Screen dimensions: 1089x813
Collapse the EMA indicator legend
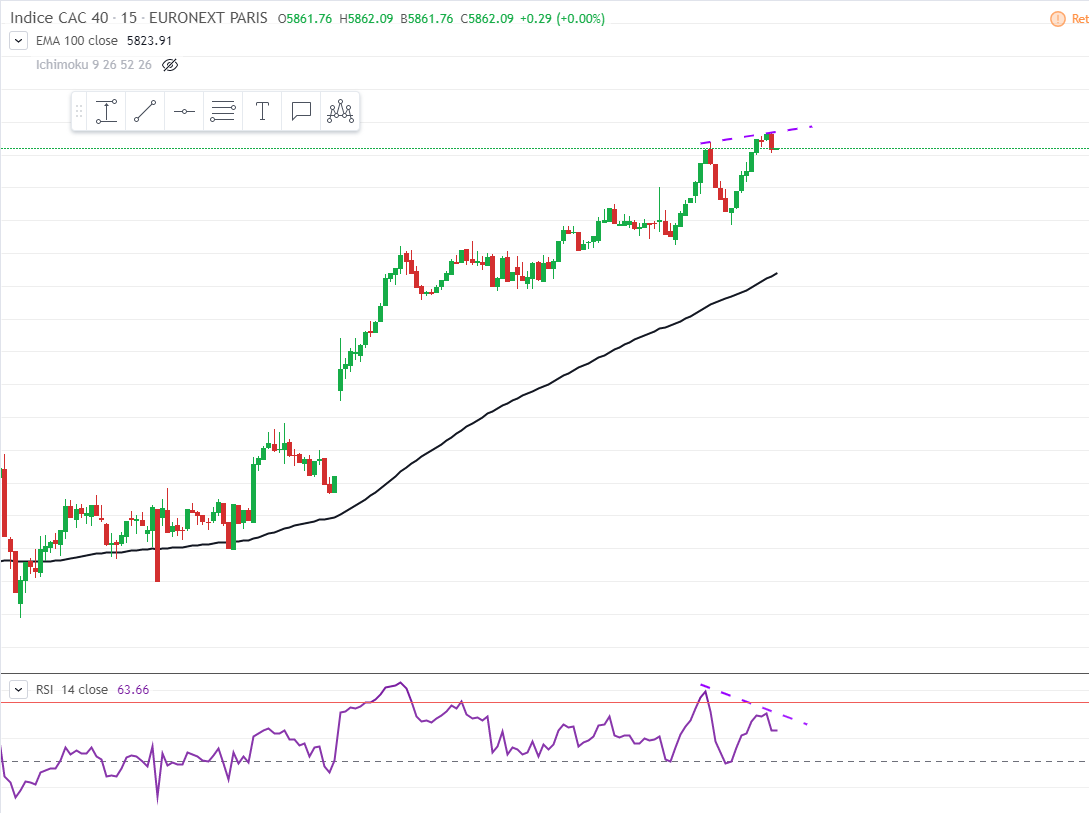[19, 40]
